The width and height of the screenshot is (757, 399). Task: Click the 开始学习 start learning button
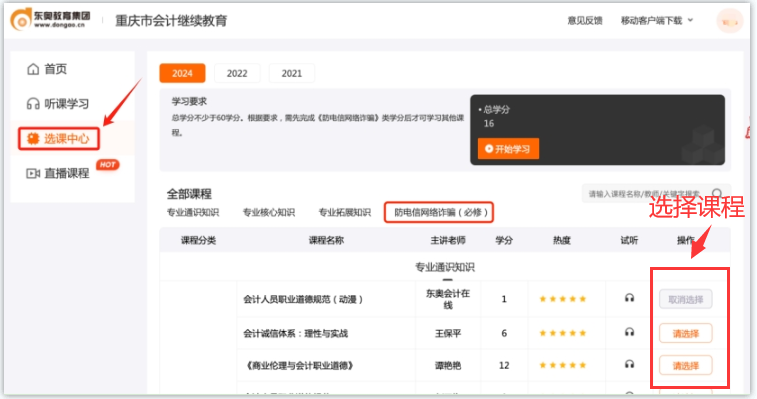pos(508,149)
